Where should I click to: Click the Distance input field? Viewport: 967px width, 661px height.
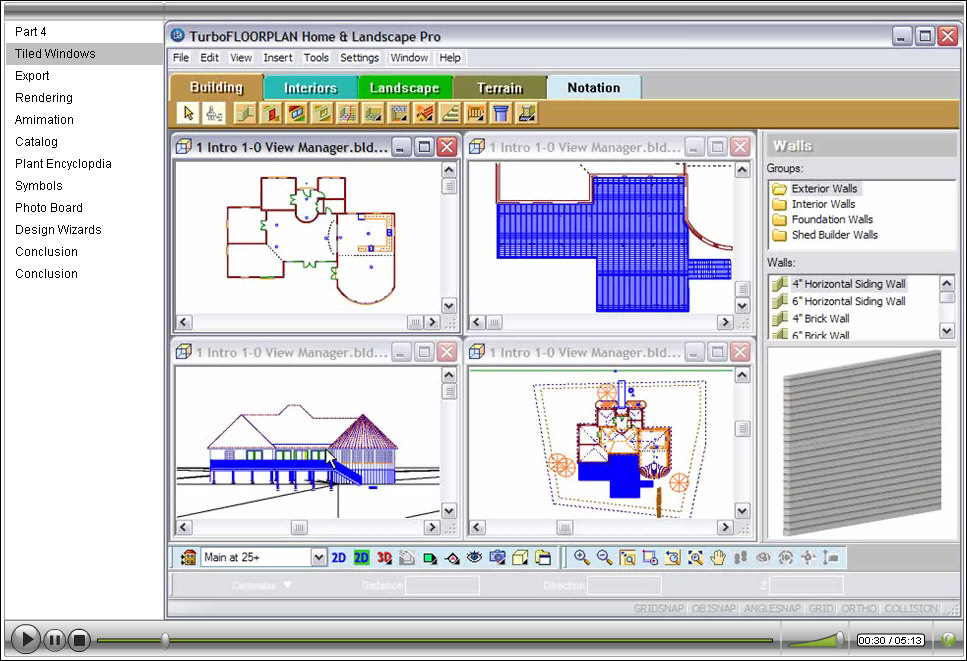442,585
